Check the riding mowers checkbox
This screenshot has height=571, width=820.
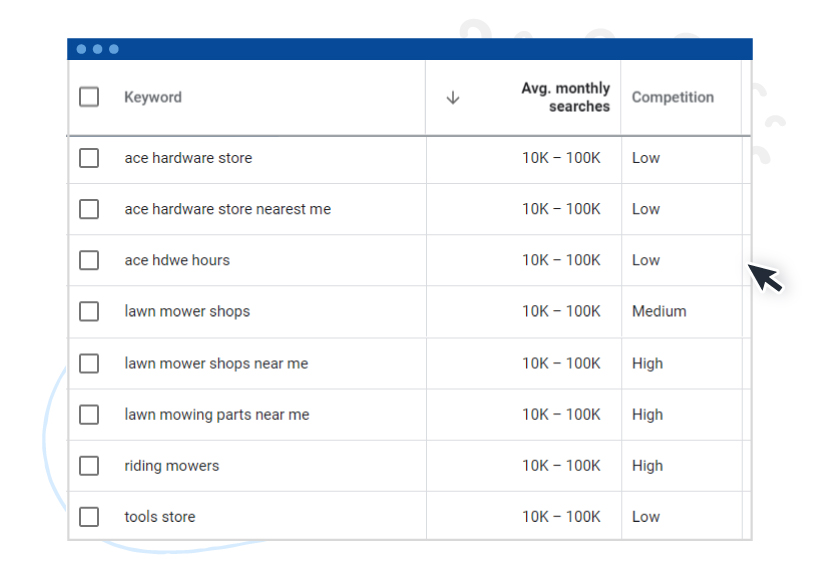[x=89, y=465]
